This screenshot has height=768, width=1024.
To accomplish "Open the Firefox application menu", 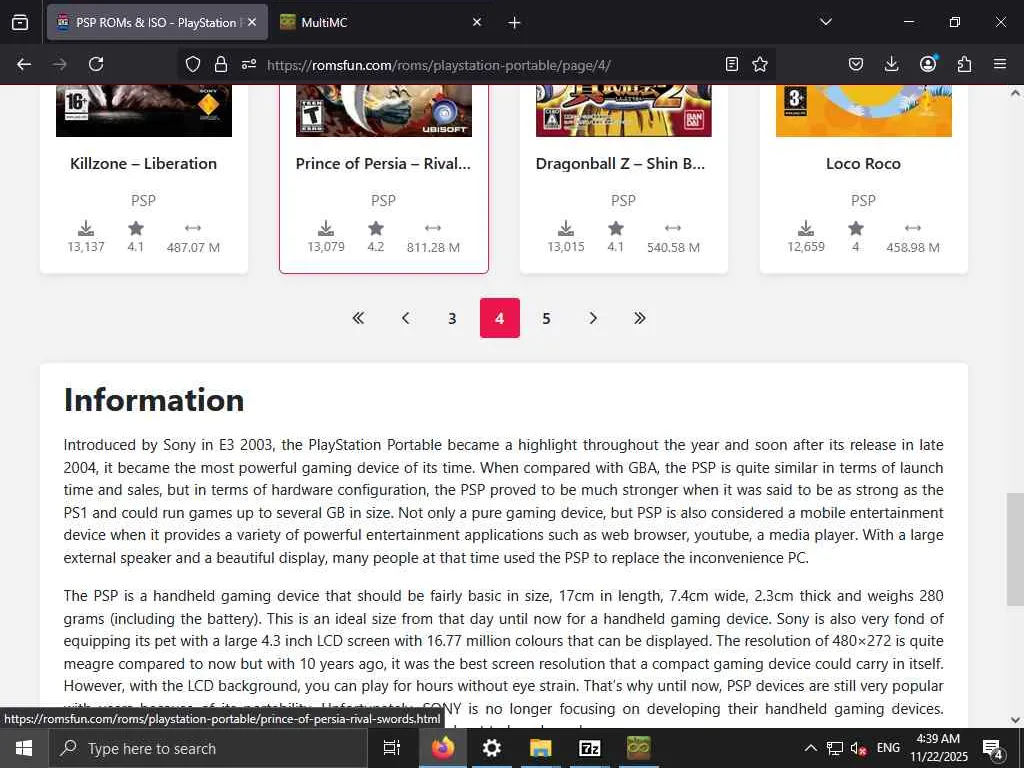I will coord(1000,64).
